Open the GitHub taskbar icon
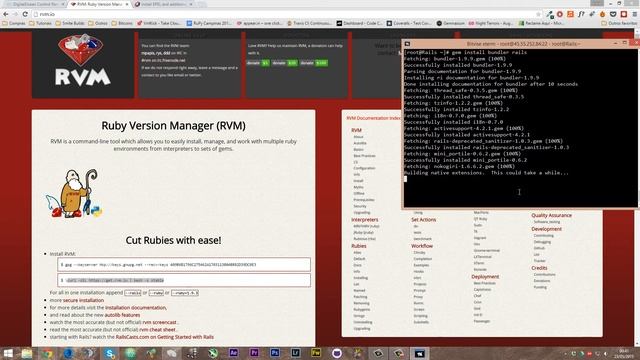 click(x=337, y=353)
